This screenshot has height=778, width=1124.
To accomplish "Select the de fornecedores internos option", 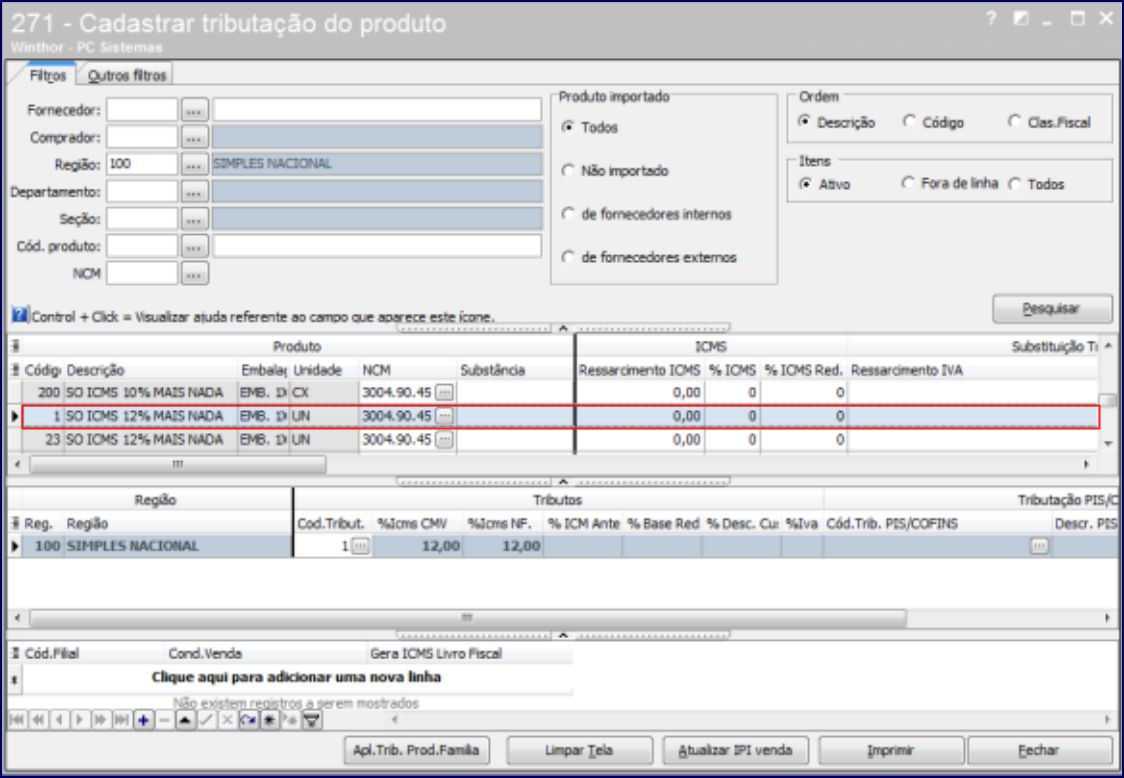I will pyautogui.click(x=647, y=214).
